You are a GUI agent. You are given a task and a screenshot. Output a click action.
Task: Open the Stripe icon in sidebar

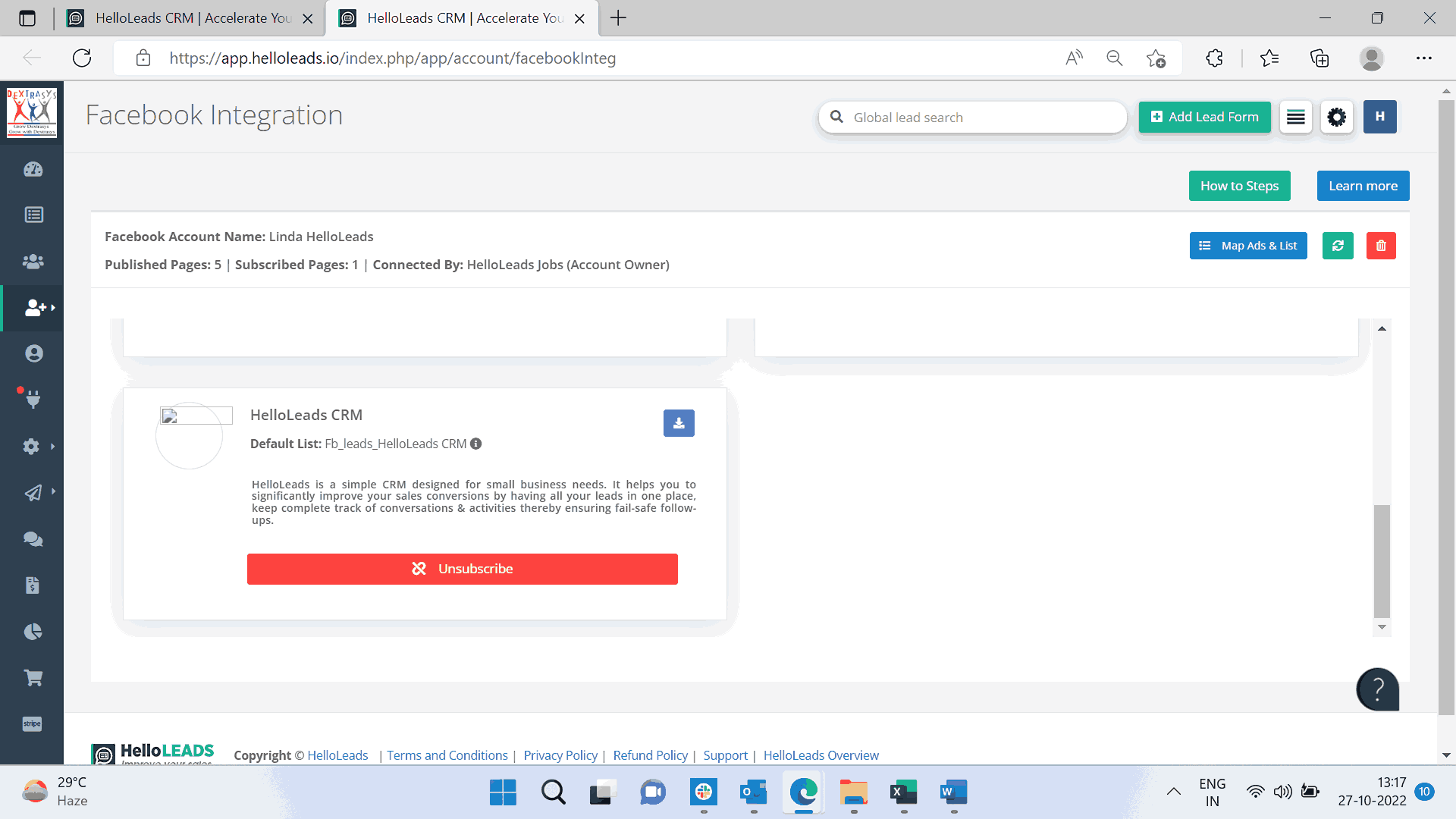[x=32, y=724]
